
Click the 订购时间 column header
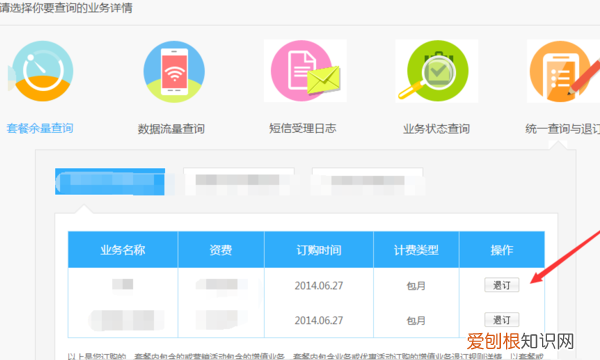click(319, 250)
